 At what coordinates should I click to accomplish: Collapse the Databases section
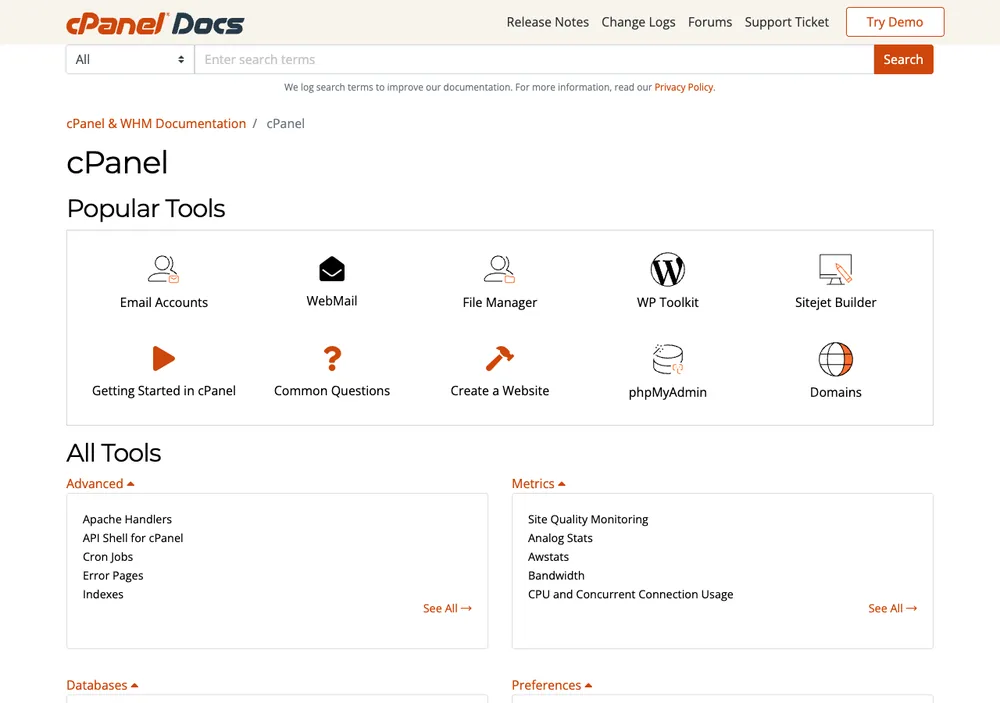click(102, 685)
